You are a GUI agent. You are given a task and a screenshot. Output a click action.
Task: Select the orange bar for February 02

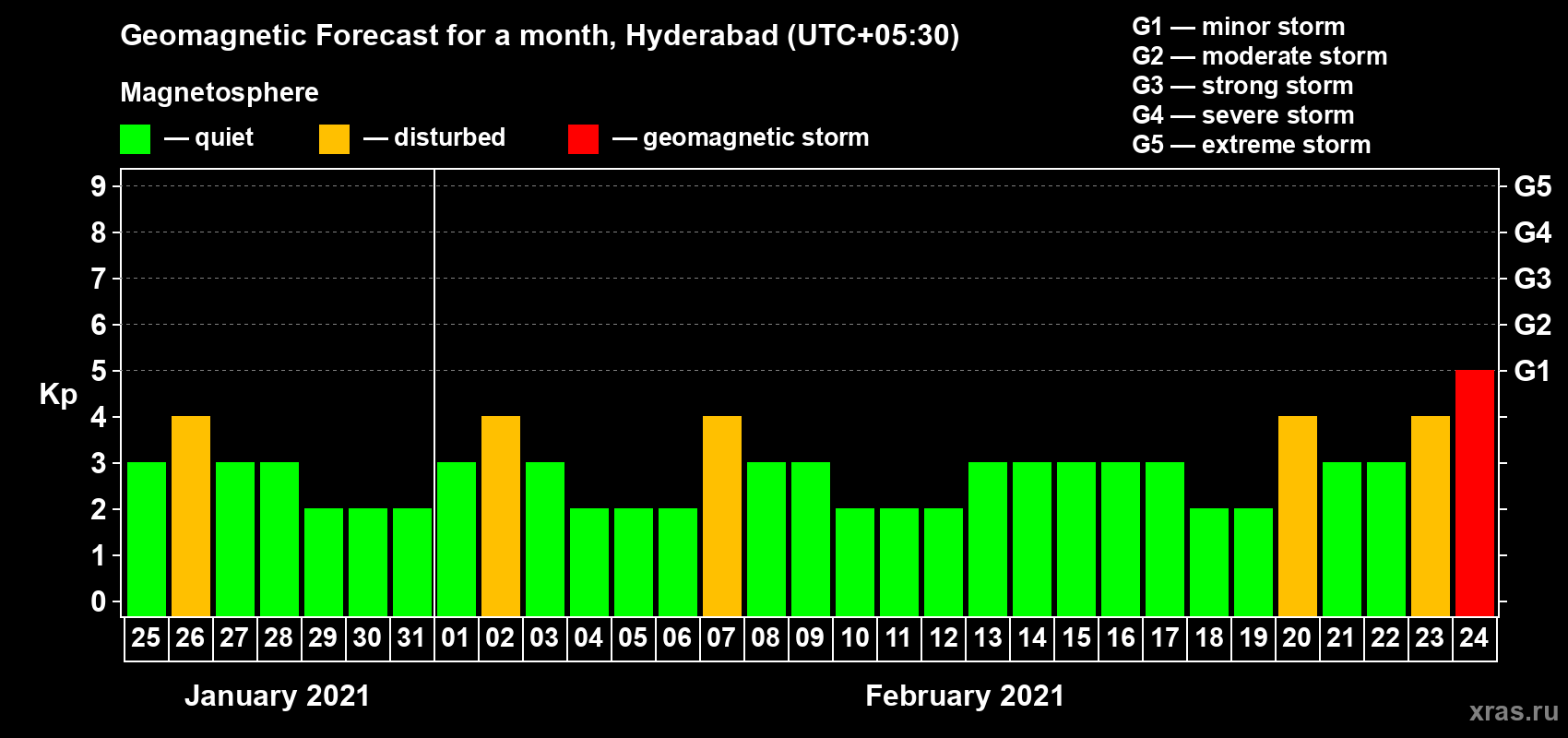501,516
